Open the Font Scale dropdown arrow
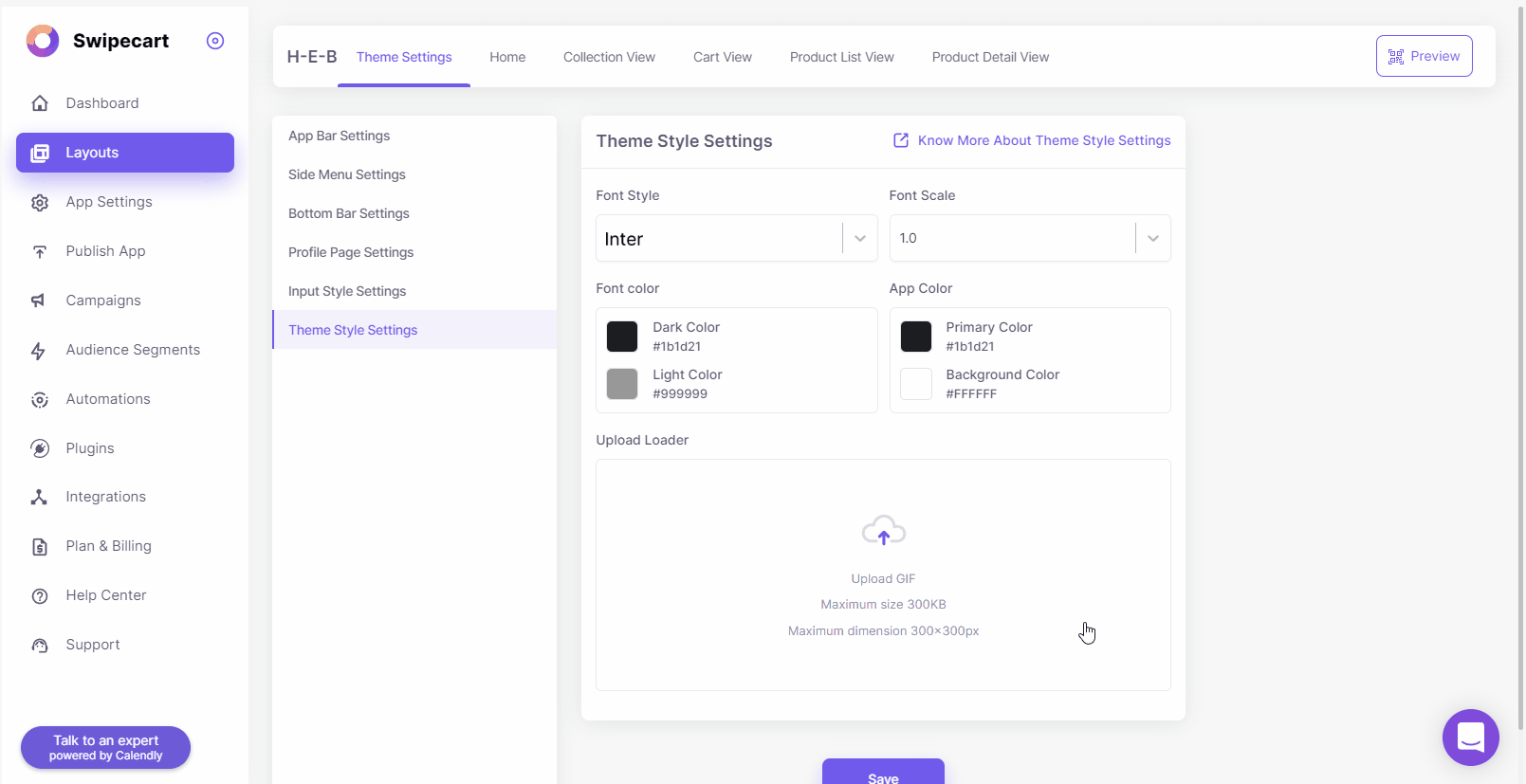Screen dimensions: 1526x784 point(1152,239)
